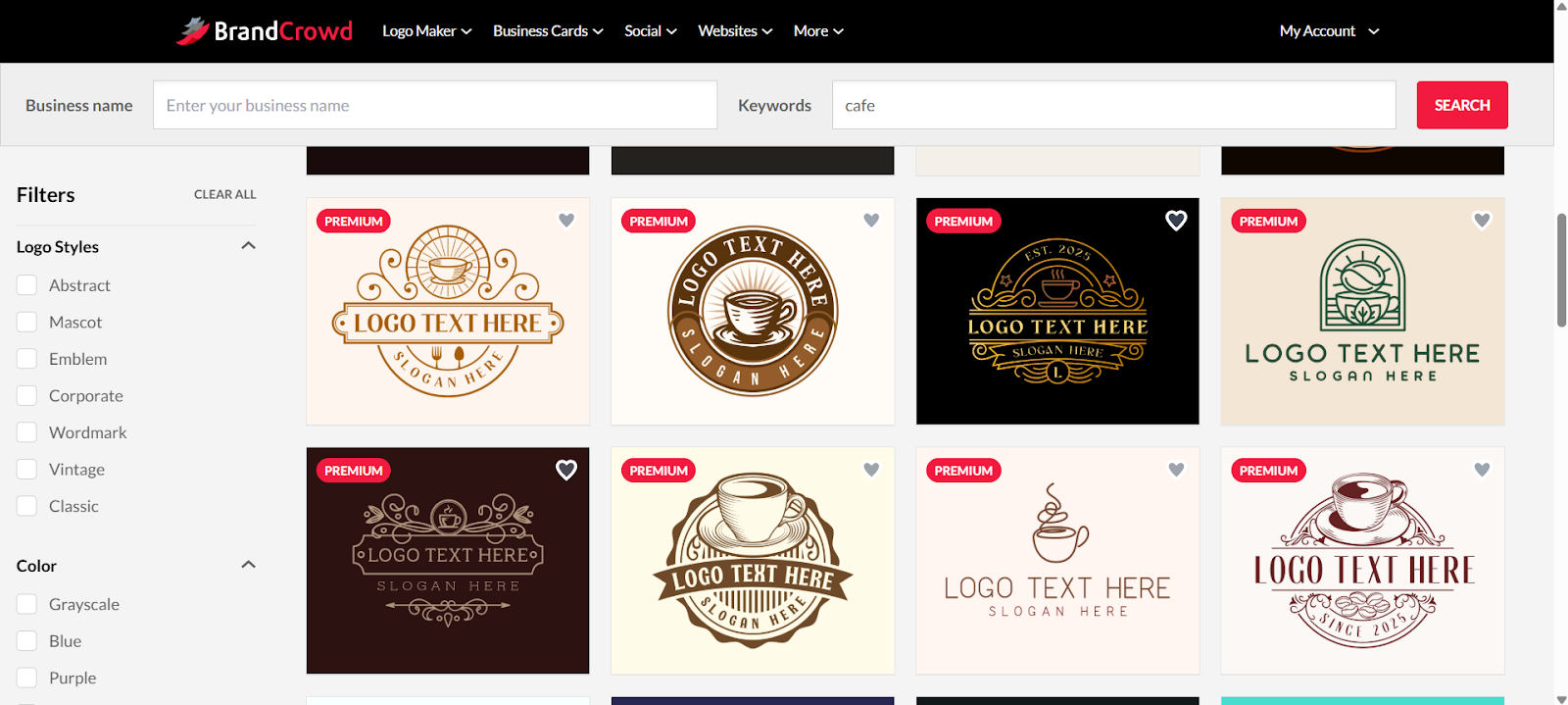Collapse the Logo Styles filter section
Image resolution: width=1568 pixels, height=705 pixels.
click(248, 246)
